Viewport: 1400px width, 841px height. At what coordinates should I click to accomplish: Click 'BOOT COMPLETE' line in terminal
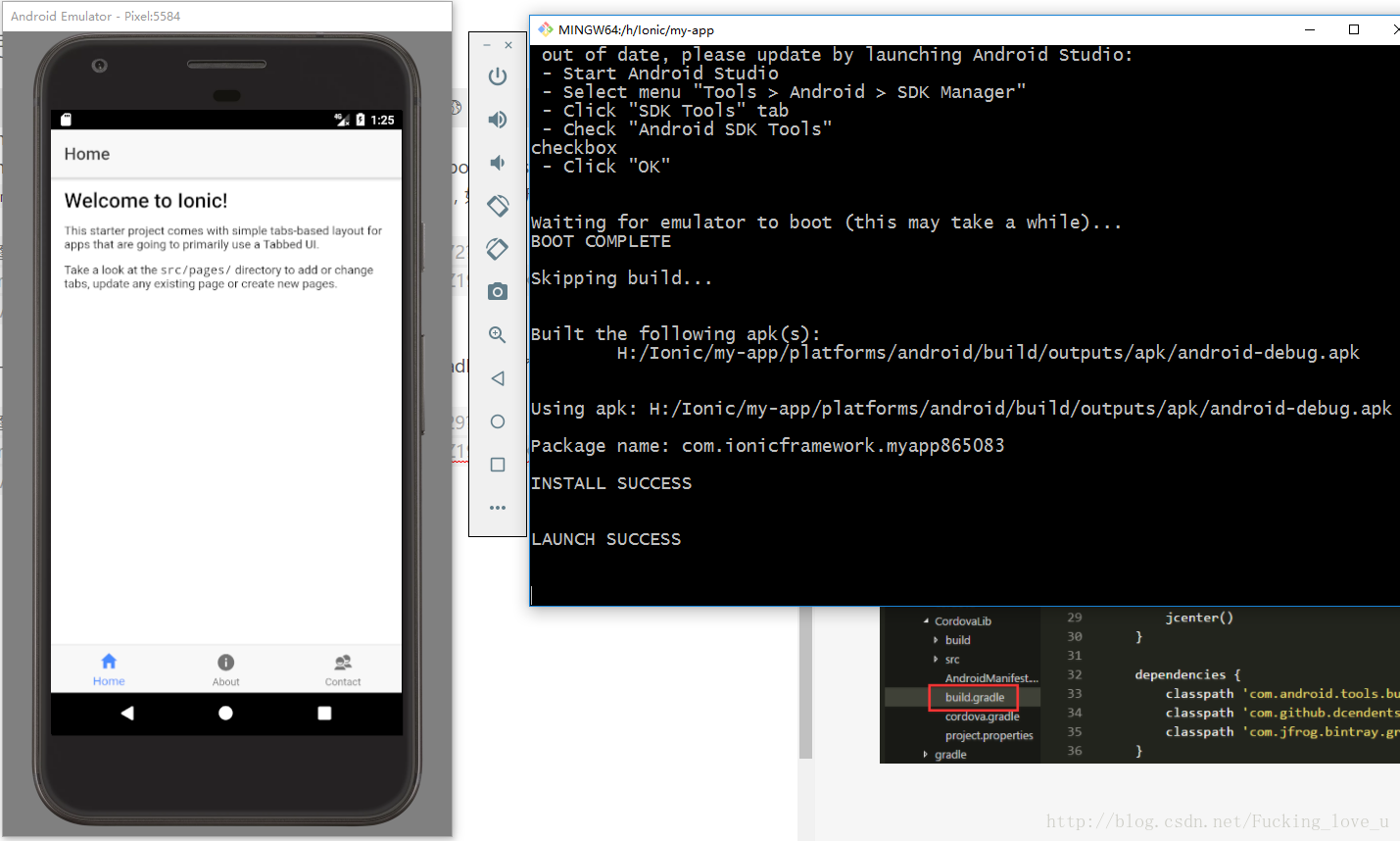[601, 241]
